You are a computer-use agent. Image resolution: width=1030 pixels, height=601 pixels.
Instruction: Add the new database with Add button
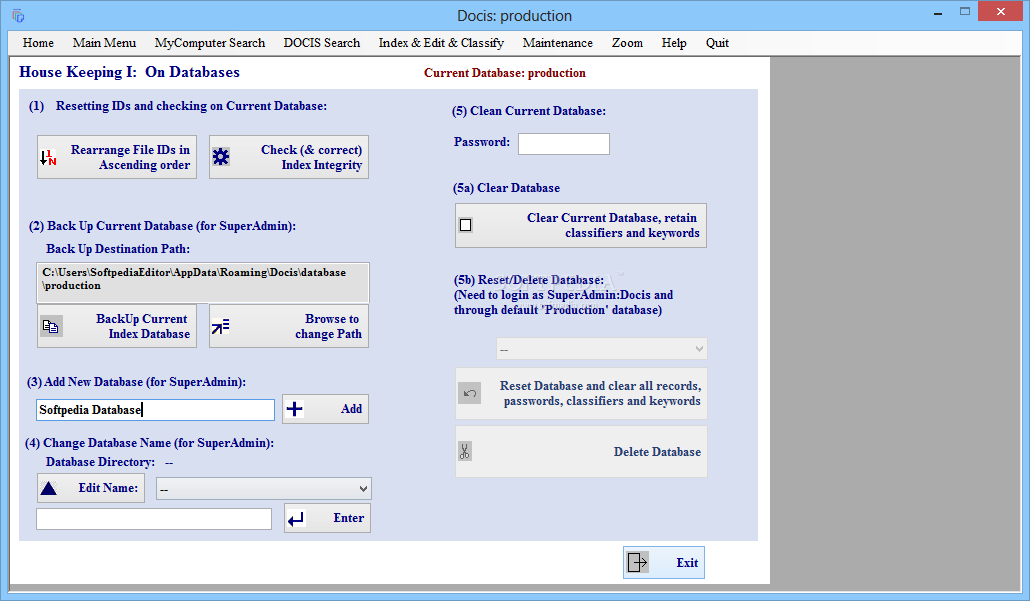tap(326, 409)
